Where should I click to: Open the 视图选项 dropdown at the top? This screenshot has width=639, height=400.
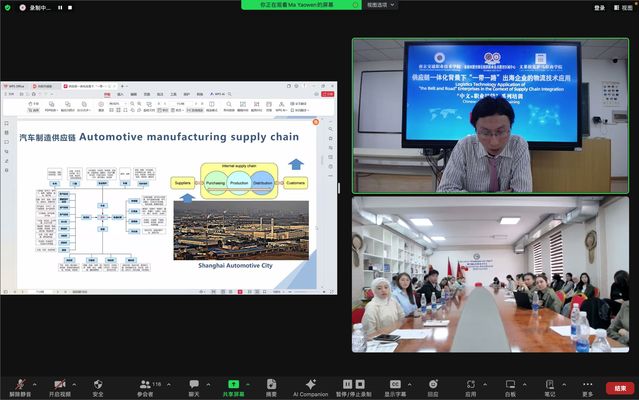(378, 6)
